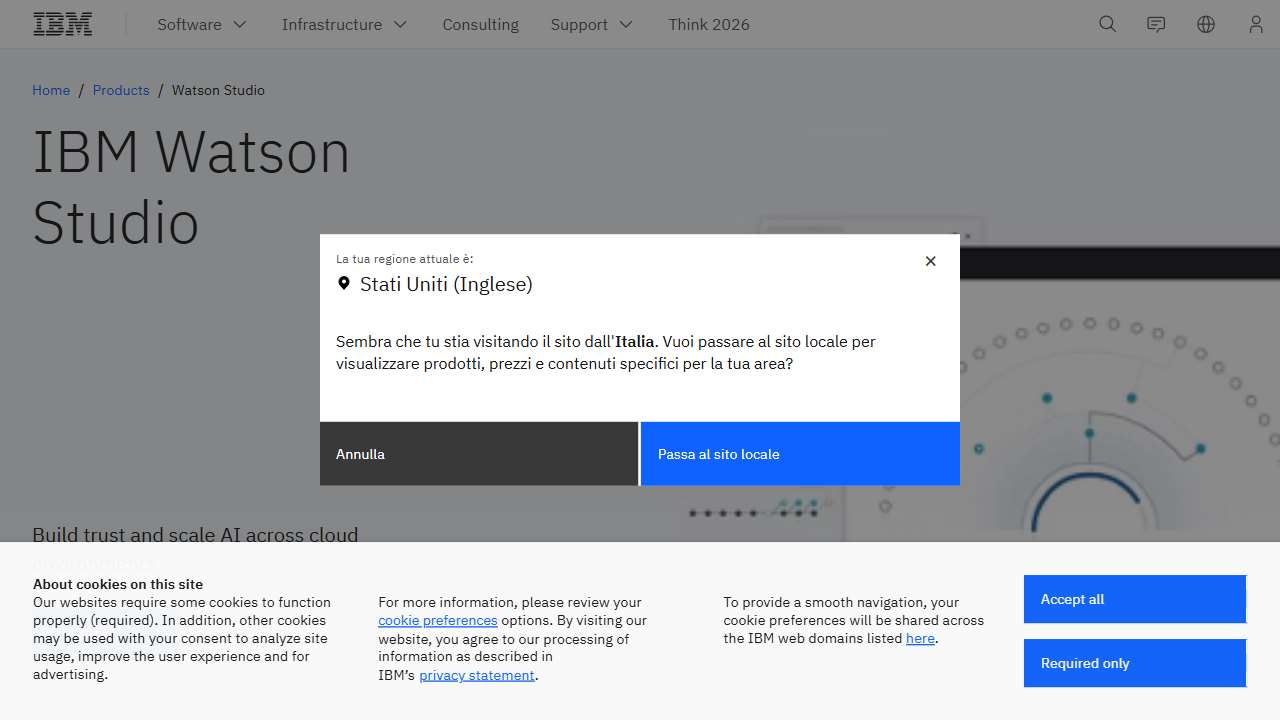This screenshot has width=1280, height=720.
Task: Open the cookie preferences link
Action: click(437, 620)
